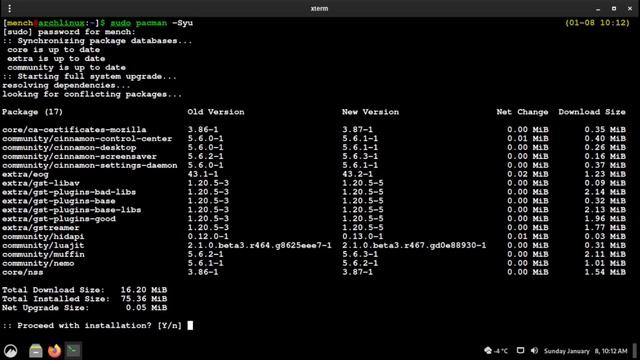The image size is (640, 360).
Task: Click 'core/nss' package name
Action: pyautogui.click(x=22, y=272)
